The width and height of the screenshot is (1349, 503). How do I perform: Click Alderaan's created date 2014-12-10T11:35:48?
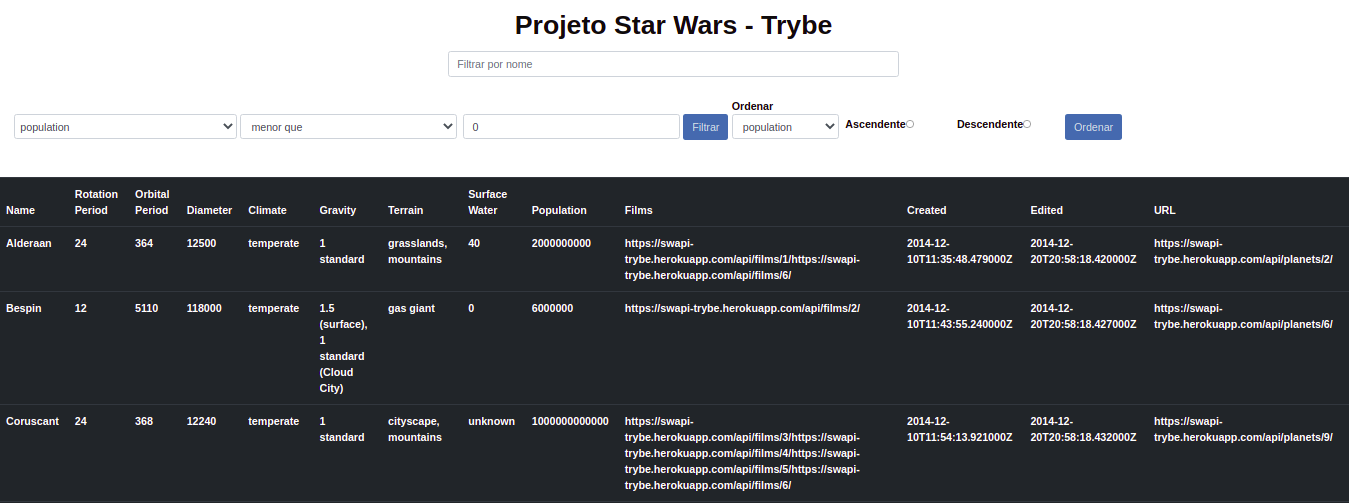pos(960,251)
